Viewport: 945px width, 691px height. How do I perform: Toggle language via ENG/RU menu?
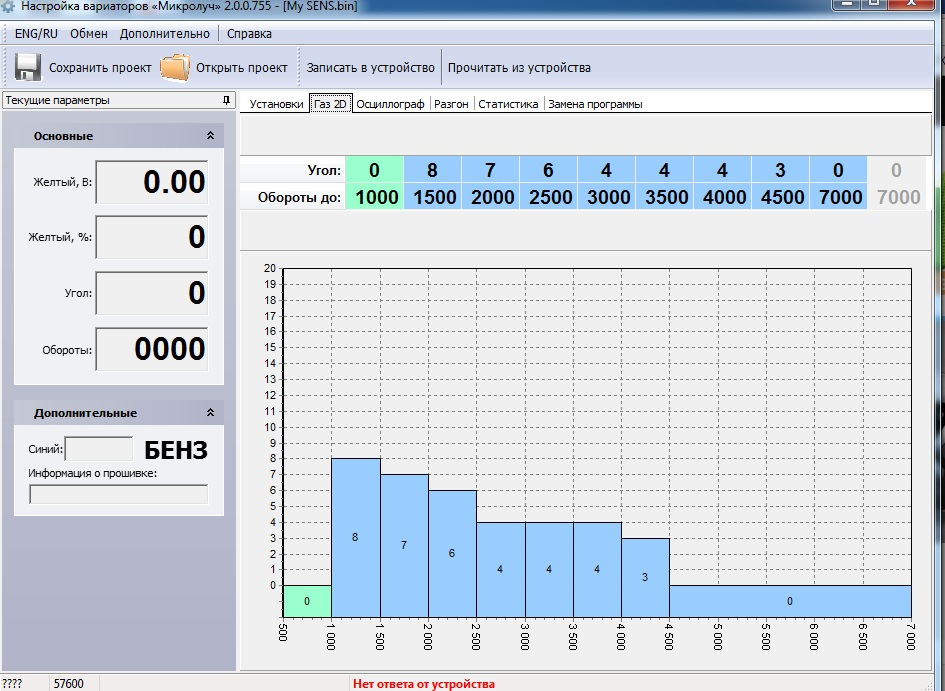36,33
